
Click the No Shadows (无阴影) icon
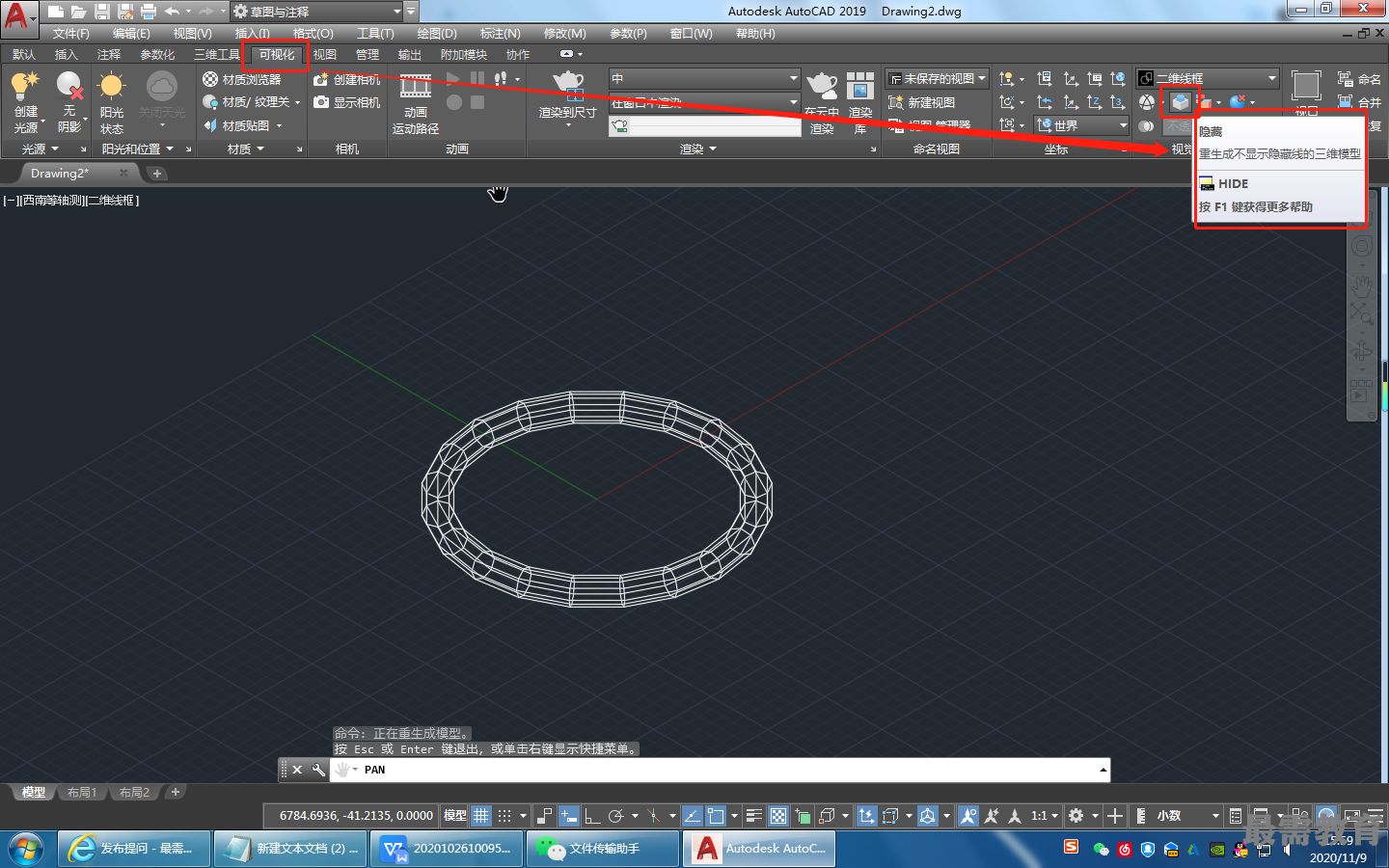(69, 85)
